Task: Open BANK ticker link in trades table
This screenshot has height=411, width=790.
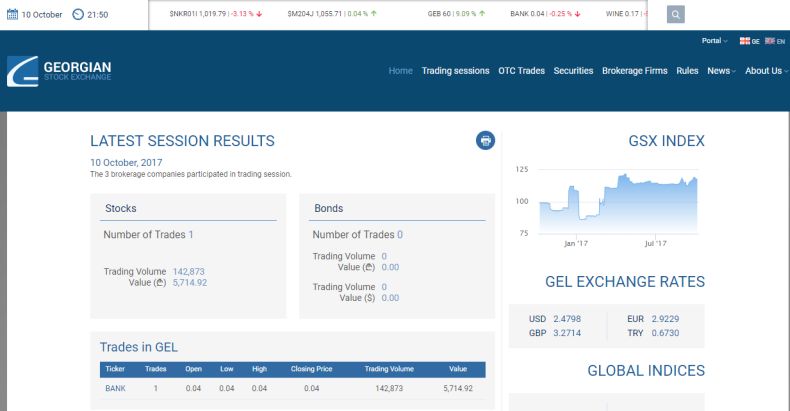Action: point(115,388)
